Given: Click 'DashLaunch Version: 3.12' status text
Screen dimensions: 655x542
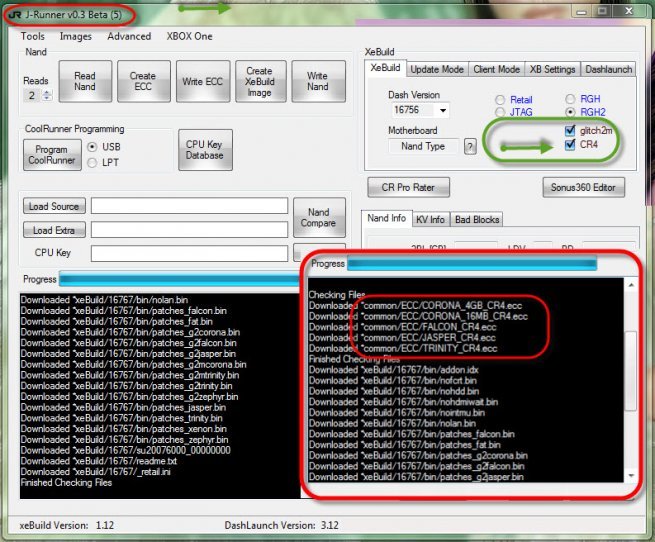Looking at the screenshot, I should tap(282, 525).
